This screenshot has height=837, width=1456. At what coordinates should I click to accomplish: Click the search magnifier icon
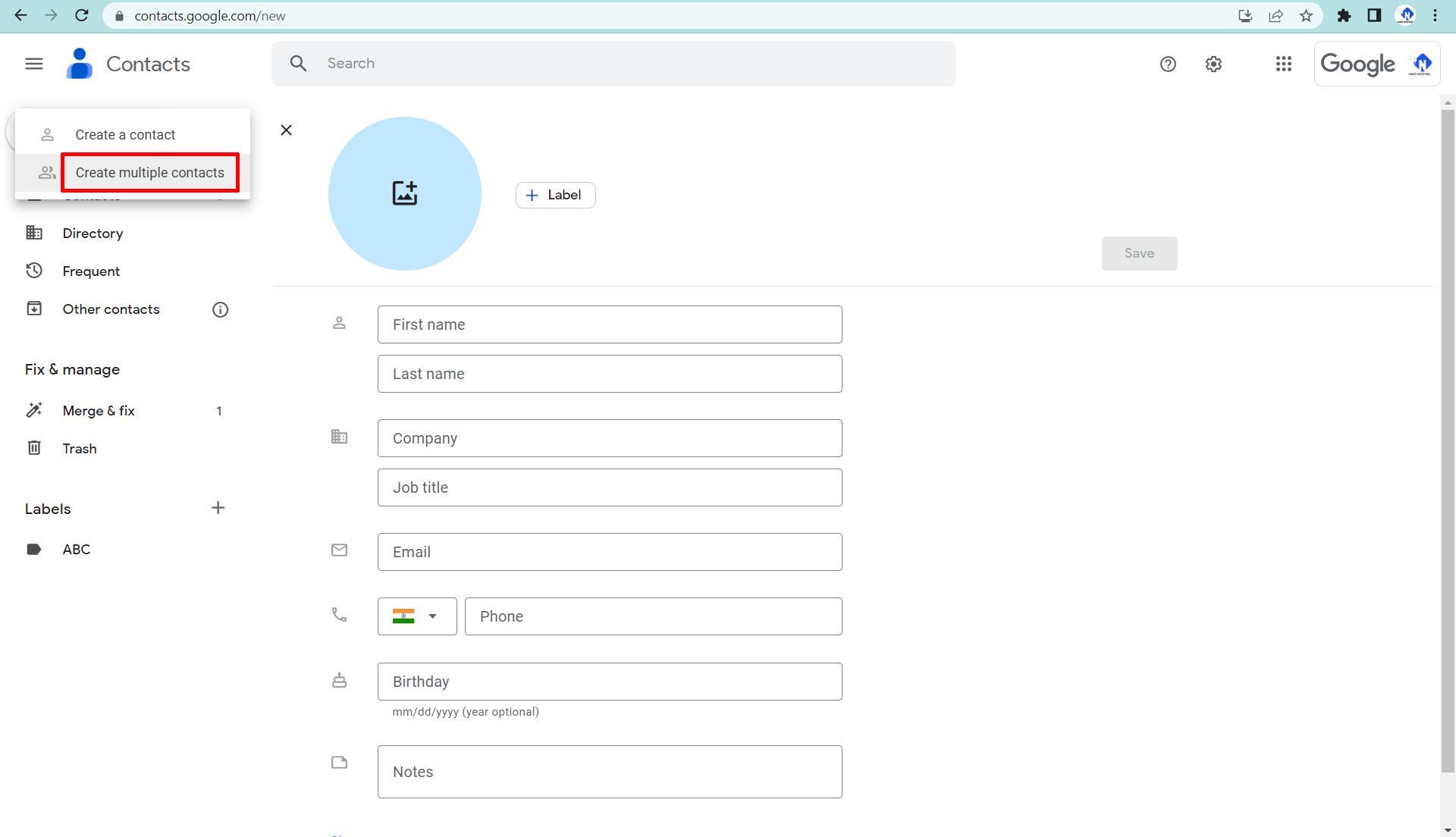[x=298, y=63]
